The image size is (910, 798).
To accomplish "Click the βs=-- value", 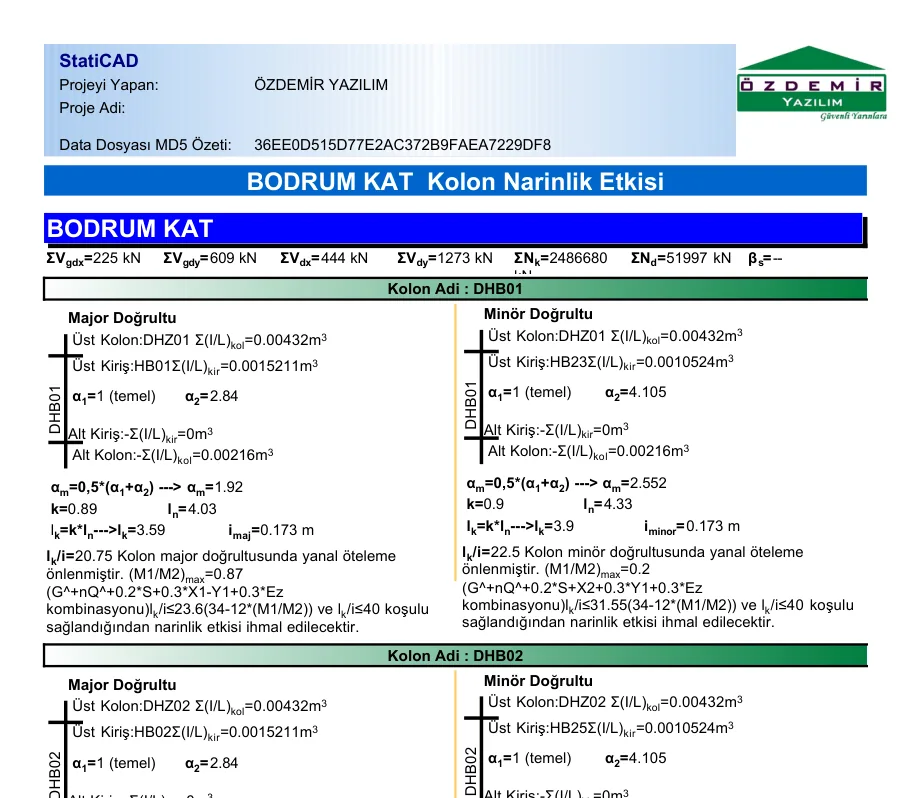I will [x=765, y=259].
